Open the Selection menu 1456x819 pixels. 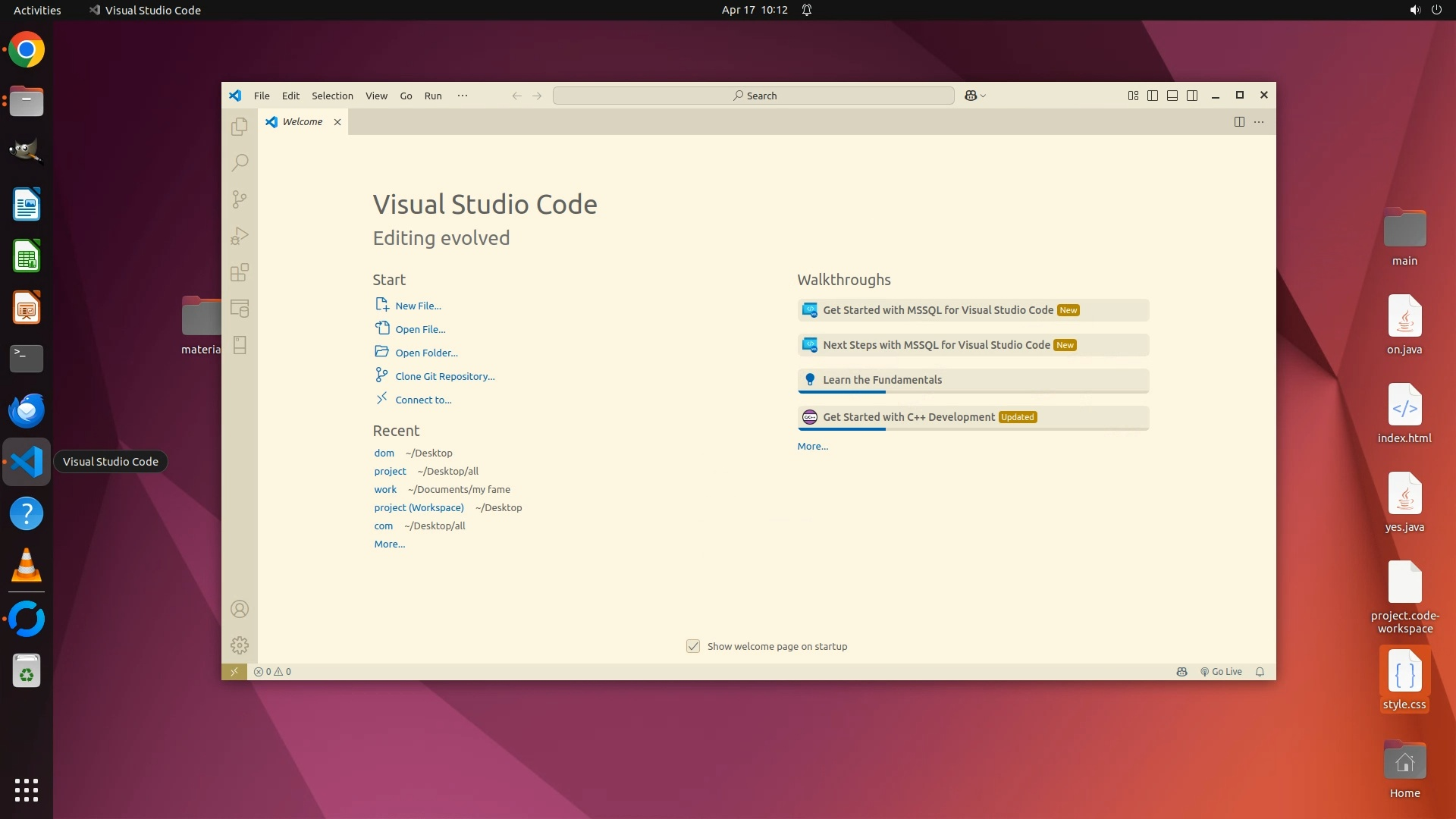332,96
